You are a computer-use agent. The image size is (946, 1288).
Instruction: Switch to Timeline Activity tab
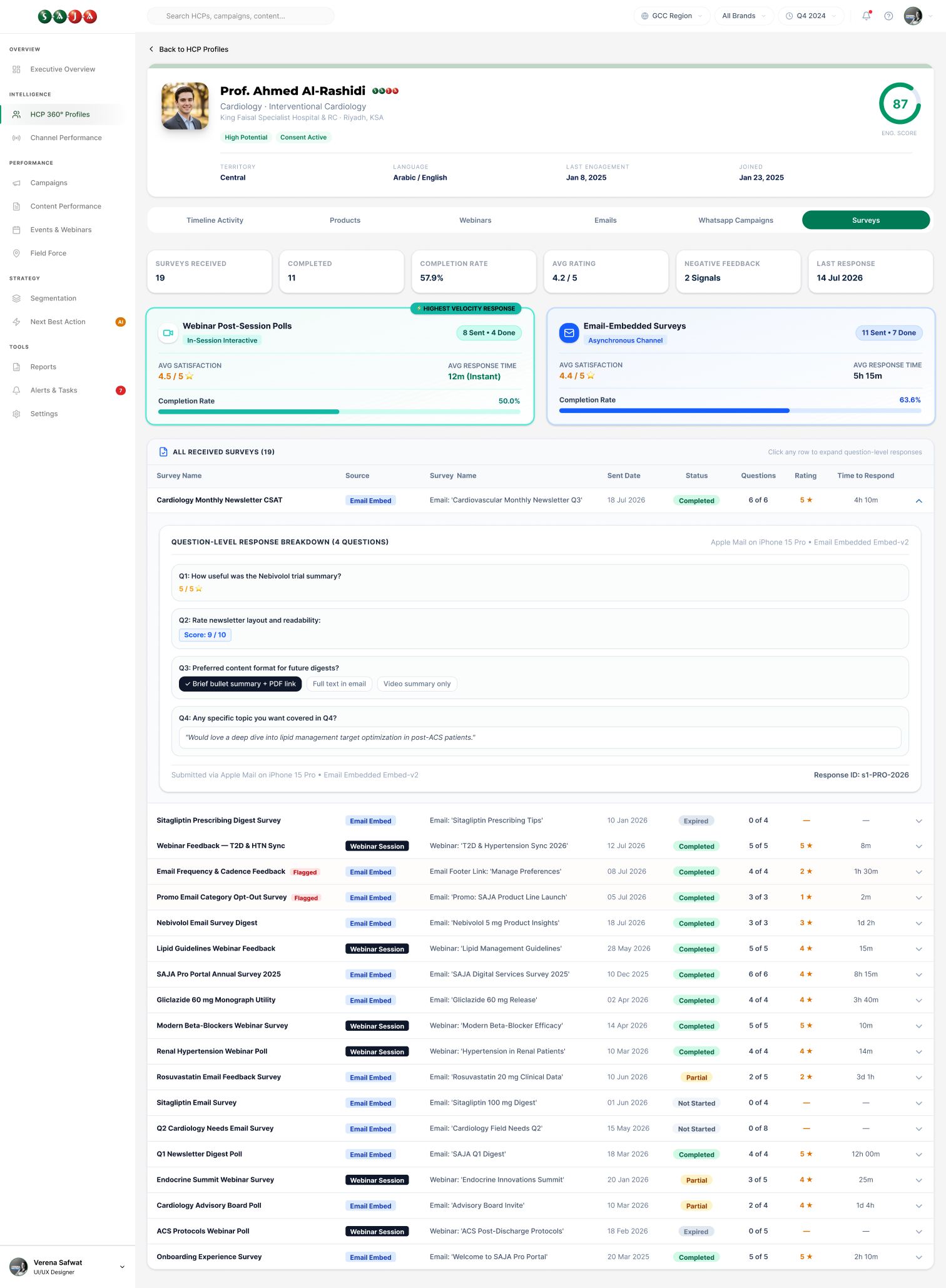click(215, 220)
